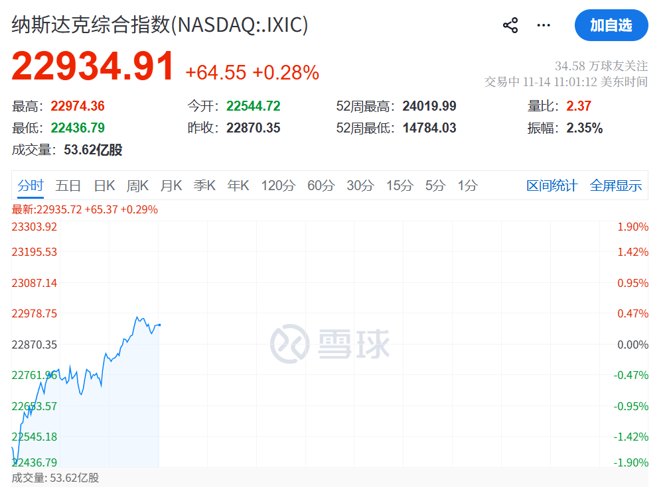Show the 季K chart
The width and height of the screenshot is (667, 487).
[x=204, y=185]
